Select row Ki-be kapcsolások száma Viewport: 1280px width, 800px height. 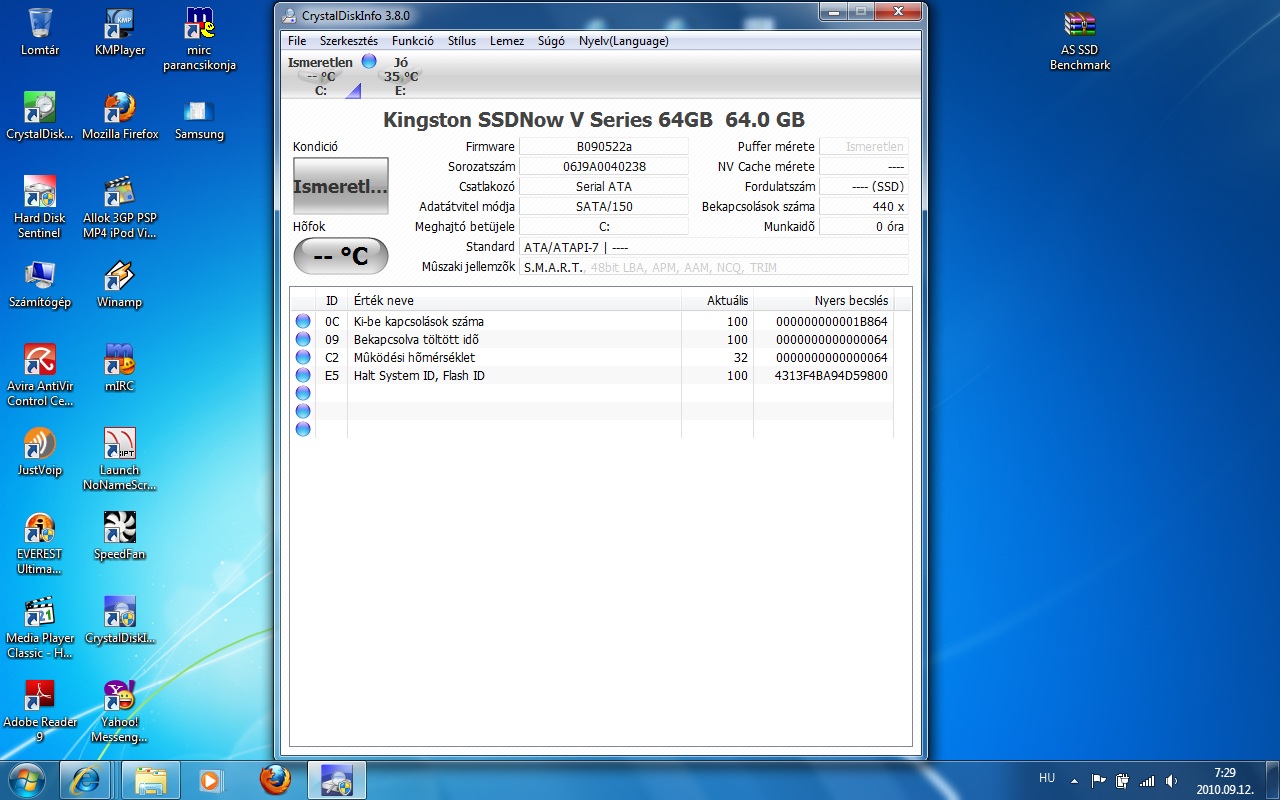(592, 321)
